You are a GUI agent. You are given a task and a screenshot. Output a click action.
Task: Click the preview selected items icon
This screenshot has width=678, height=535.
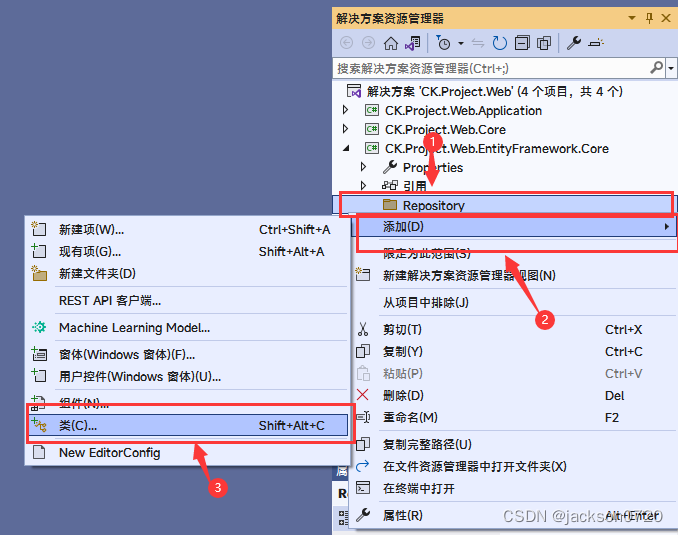tap(596, 43)
